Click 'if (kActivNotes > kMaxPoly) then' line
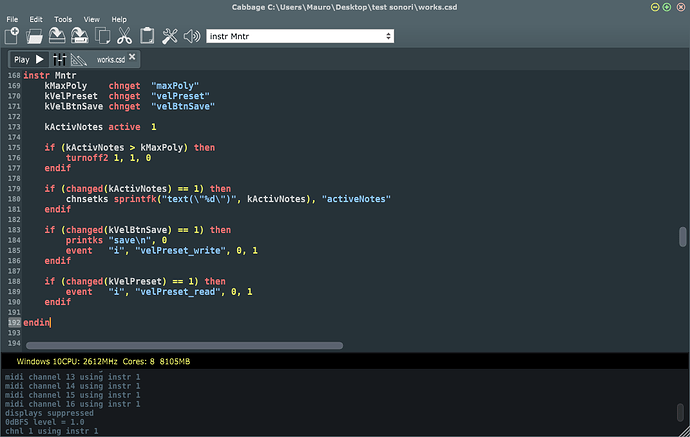 click(129, 147)
